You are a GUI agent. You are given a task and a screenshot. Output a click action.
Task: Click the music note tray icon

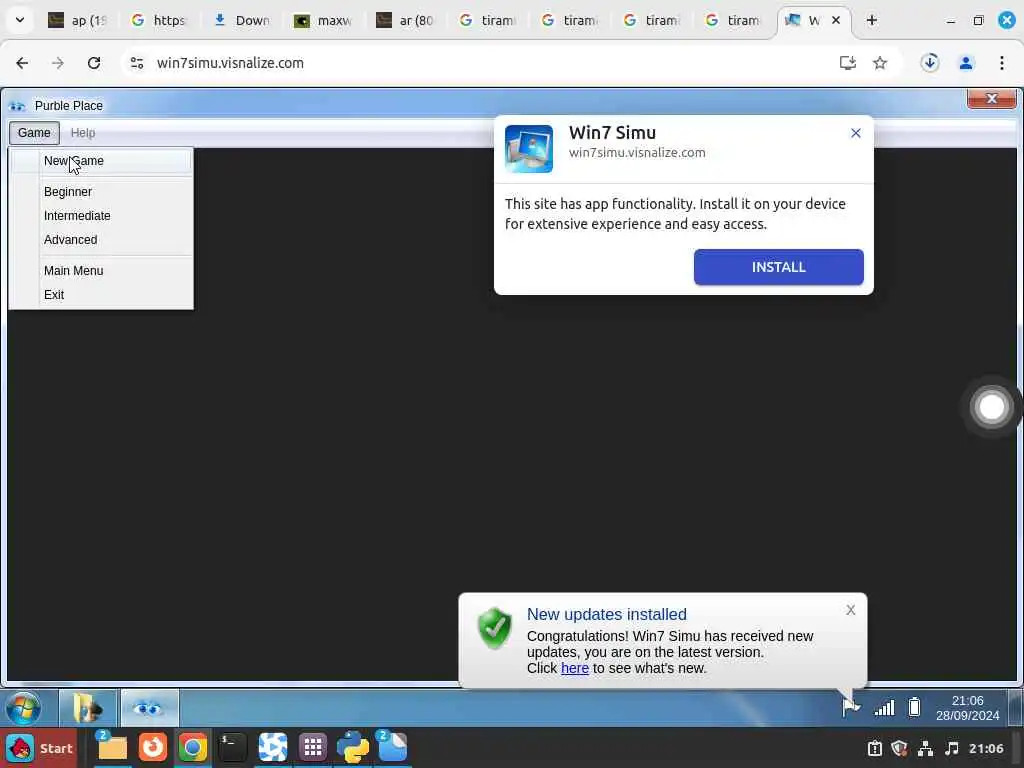[x=952, y=748]
